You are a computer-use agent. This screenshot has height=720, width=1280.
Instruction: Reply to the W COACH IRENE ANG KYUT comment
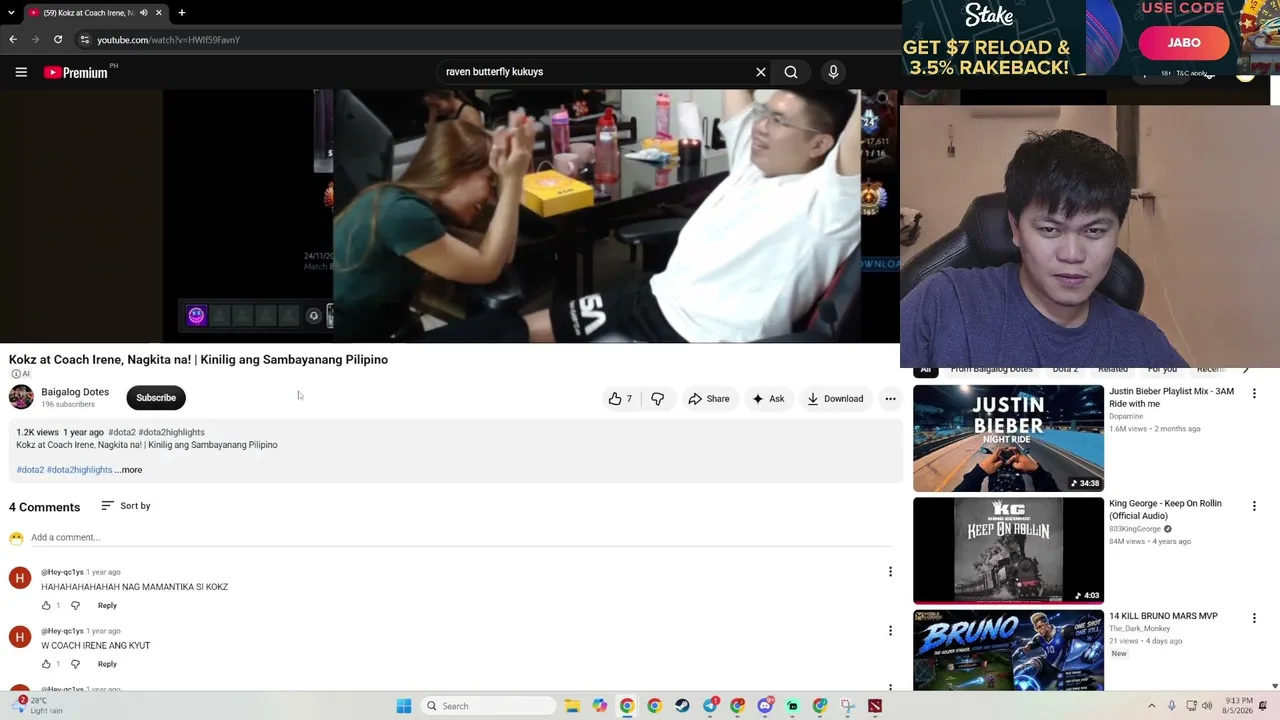click(107, 664)
